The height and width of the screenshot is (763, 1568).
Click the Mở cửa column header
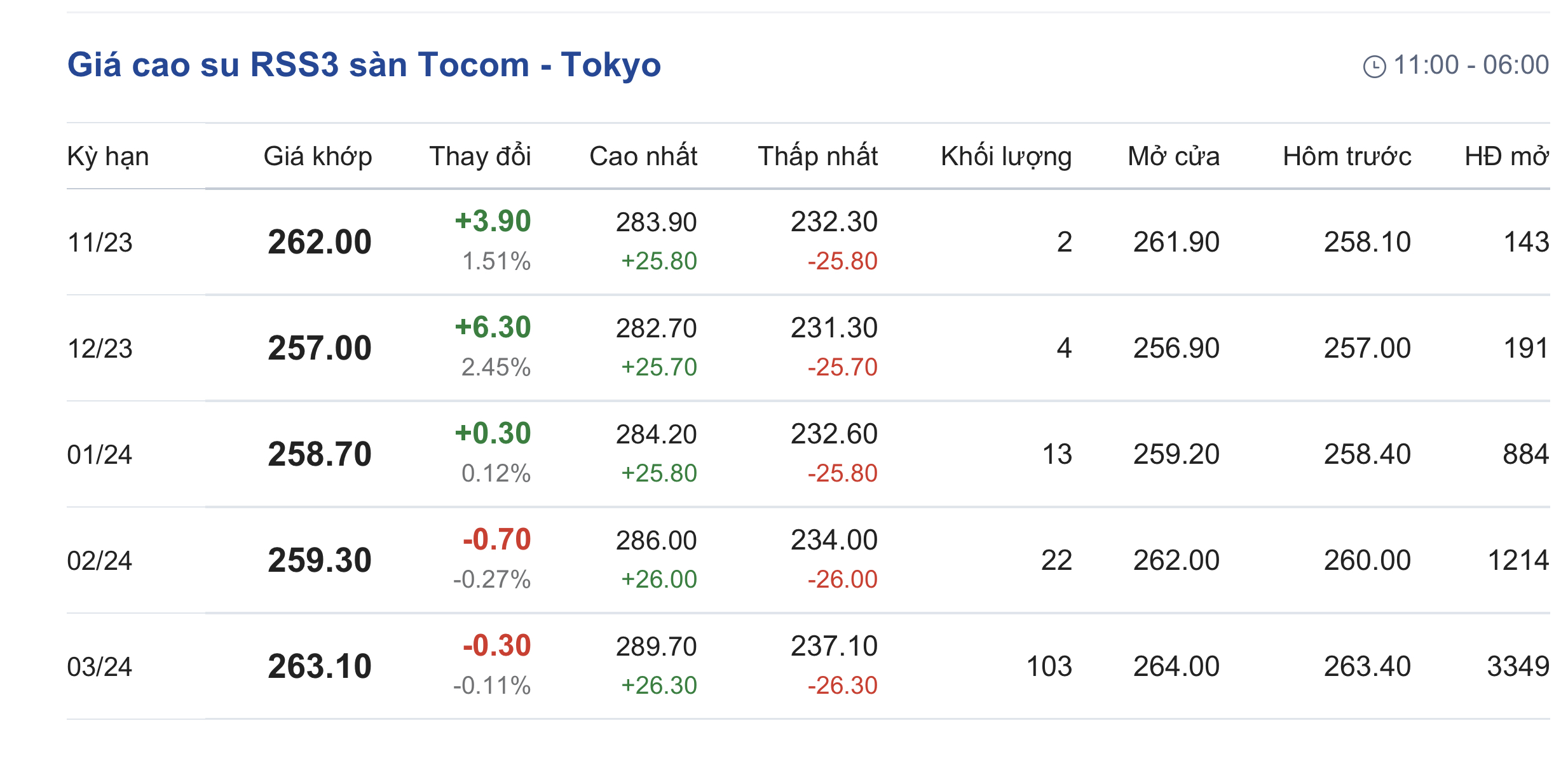coord(1173,156)
